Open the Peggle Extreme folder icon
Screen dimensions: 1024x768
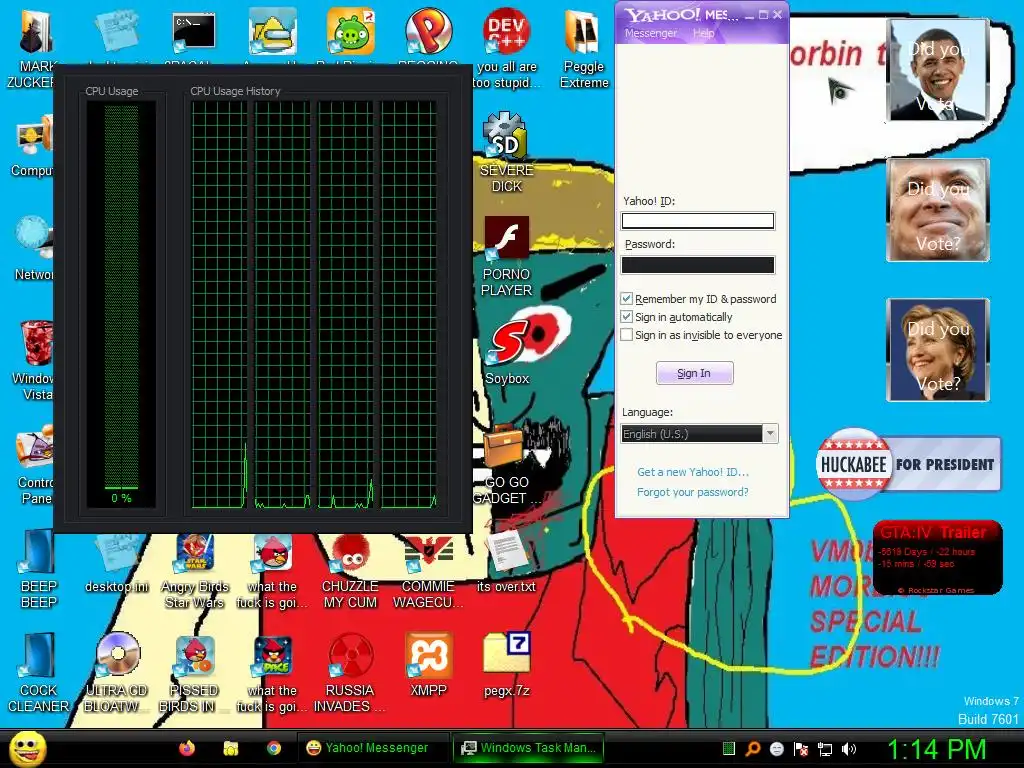(583, 33)
